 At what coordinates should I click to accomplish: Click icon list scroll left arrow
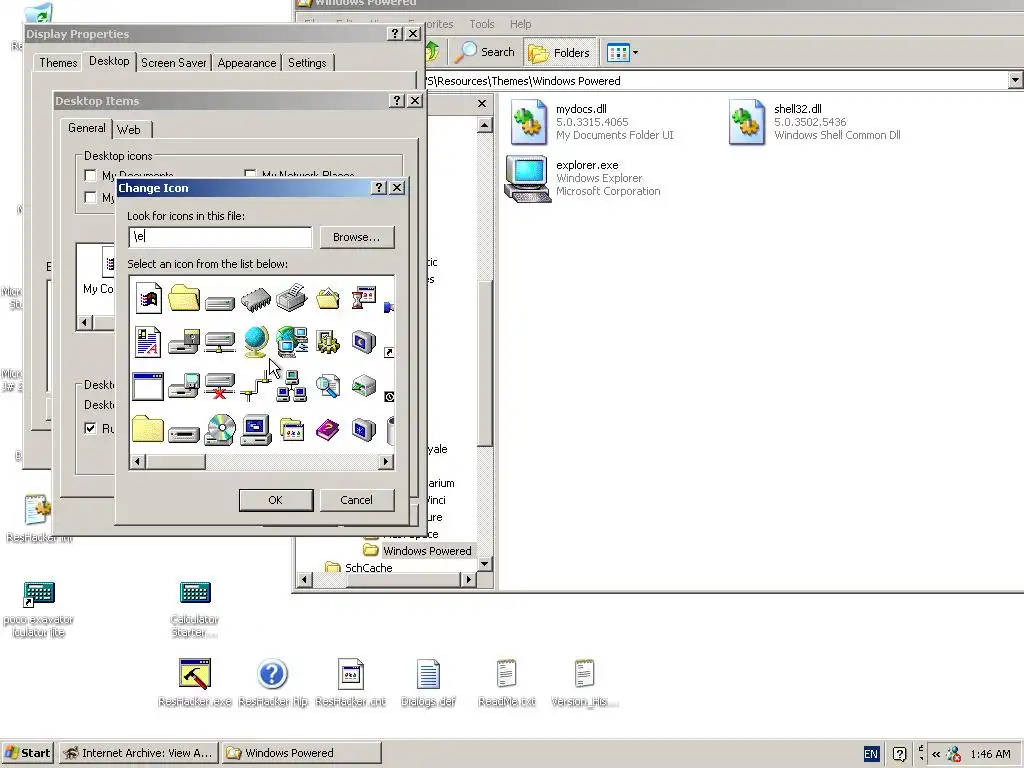click(137, 462)
